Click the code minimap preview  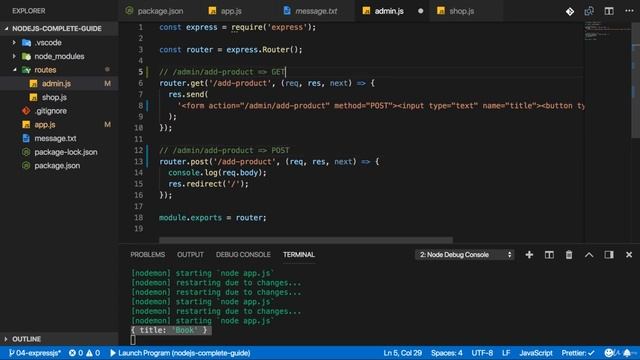pyautogui.click(x=607, y=31)
